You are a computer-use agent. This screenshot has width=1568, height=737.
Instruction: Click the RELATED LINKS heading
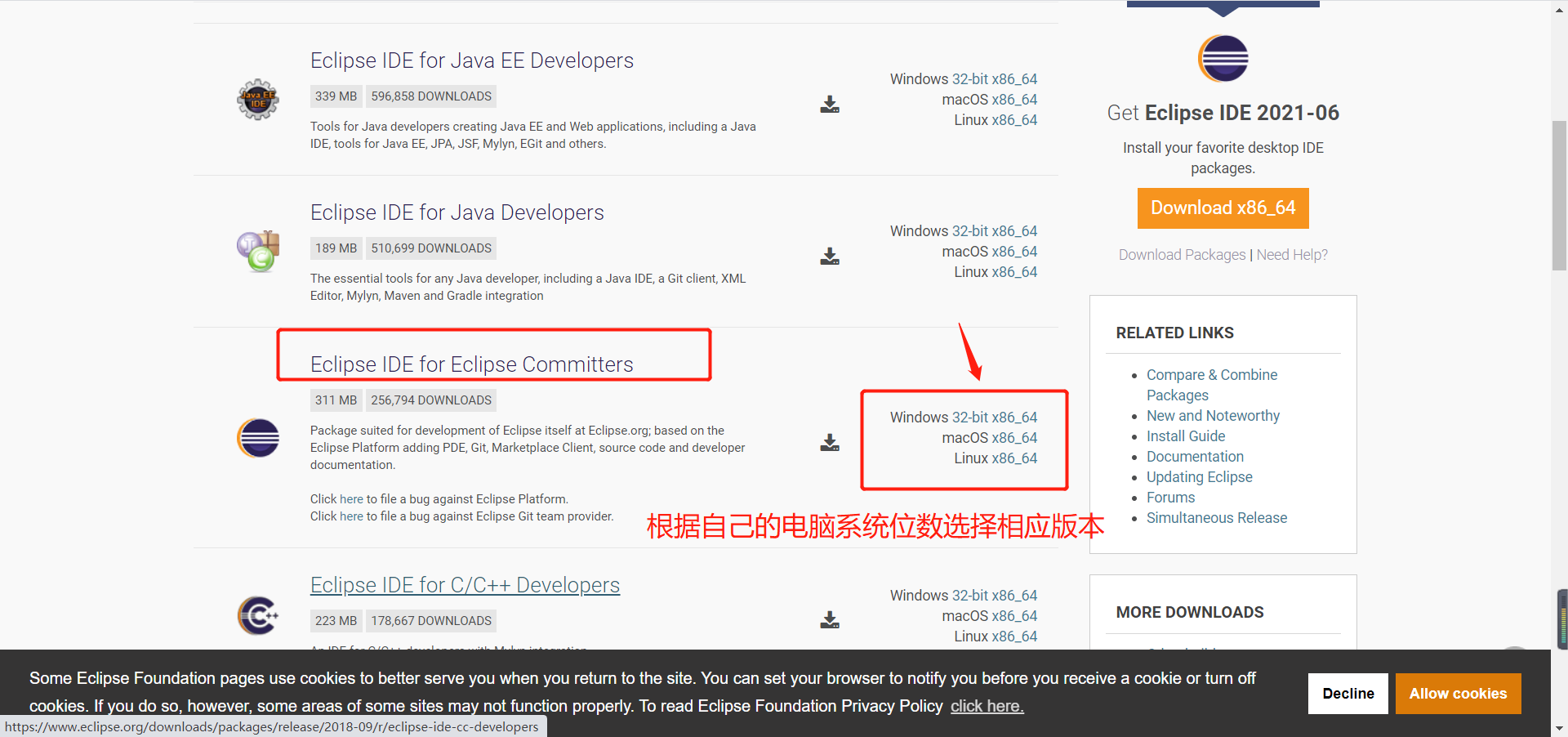pyautogui.click(x=1174, y=333)
